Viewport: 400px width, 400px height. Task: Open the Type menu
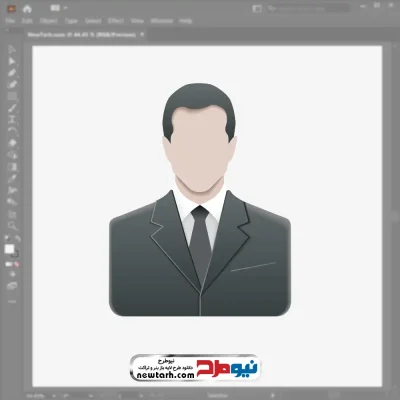pyautogui.click(x=71, y=21)
